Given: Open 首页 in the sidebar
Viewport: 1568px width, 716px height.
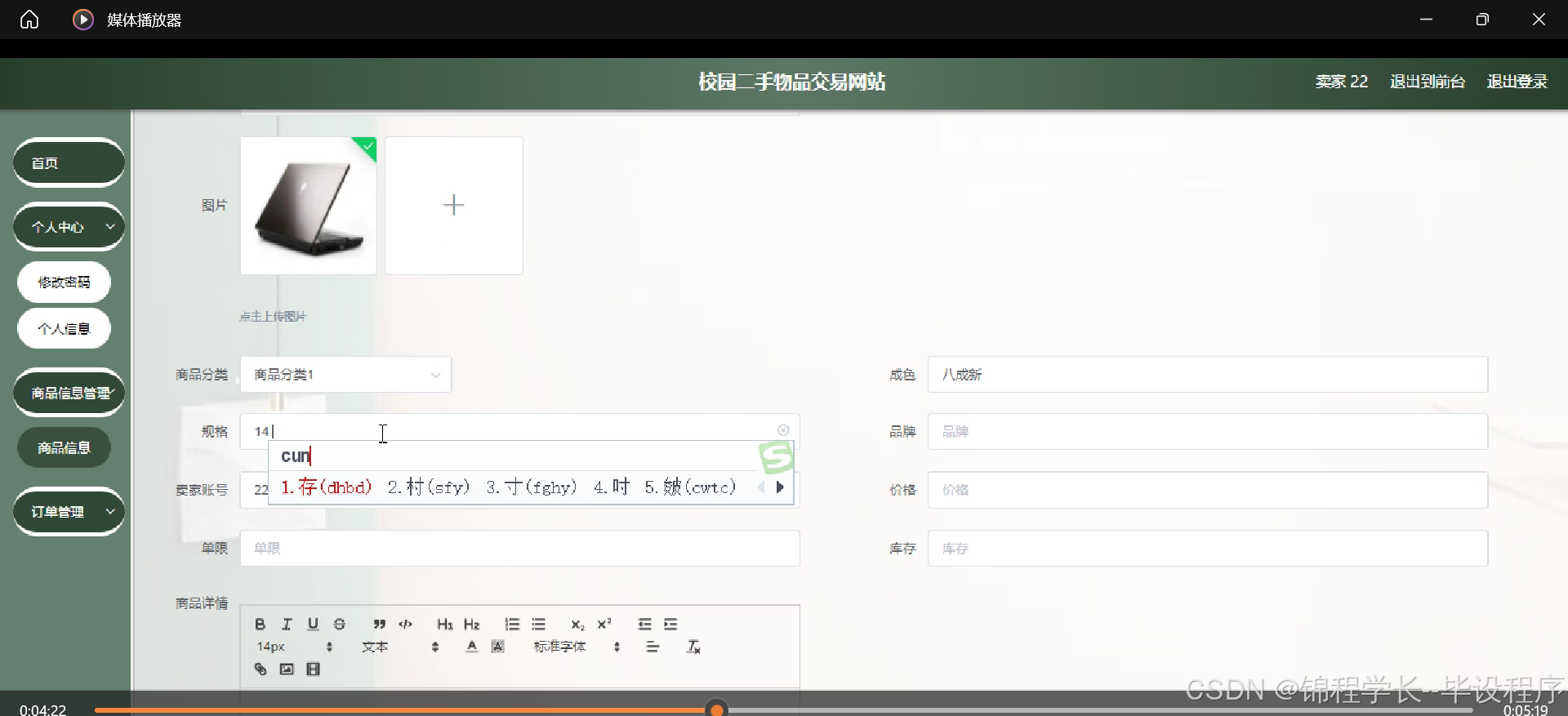Looking at the screenshot, I should pos(69,163).
